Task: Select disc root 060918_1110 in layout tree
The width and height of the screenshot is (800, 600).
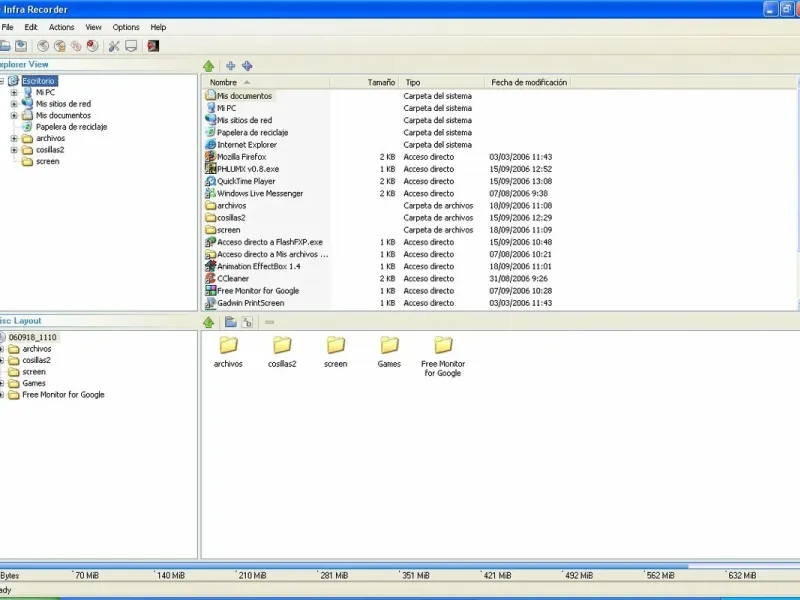Action: tap(33, 337)
